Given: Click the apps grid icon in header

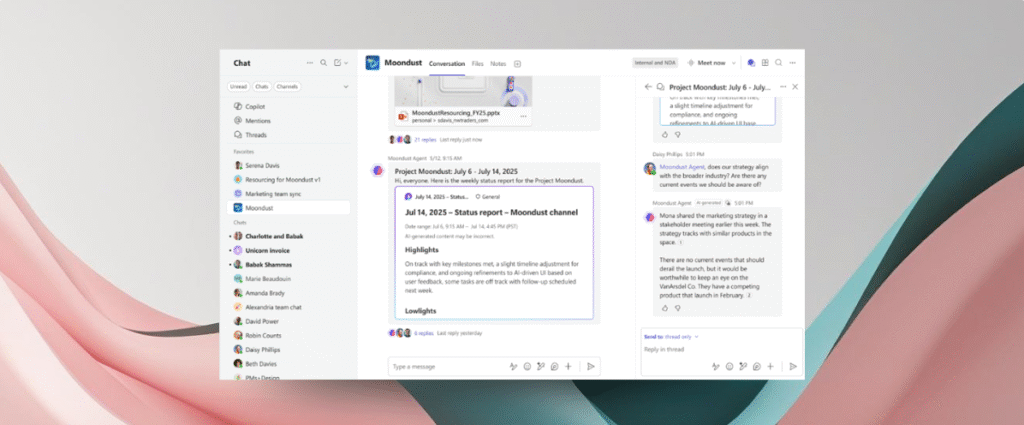Looking at the screenshot, I should pos(765,63).
